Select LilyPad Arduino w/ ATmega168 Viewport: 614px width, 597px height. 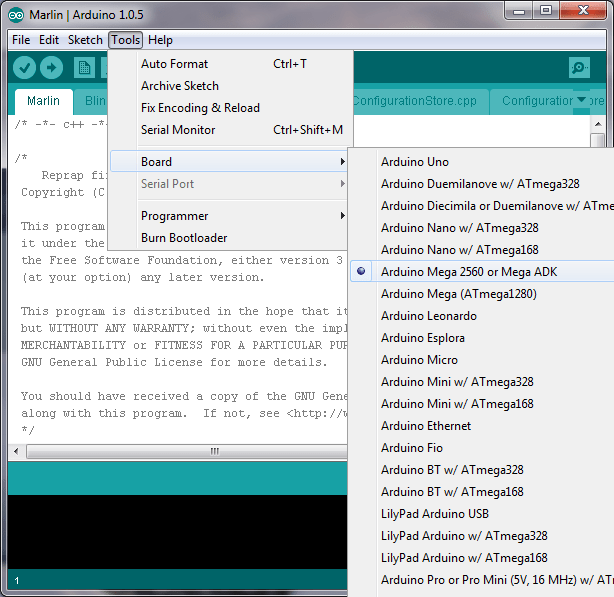pos(482,557)
